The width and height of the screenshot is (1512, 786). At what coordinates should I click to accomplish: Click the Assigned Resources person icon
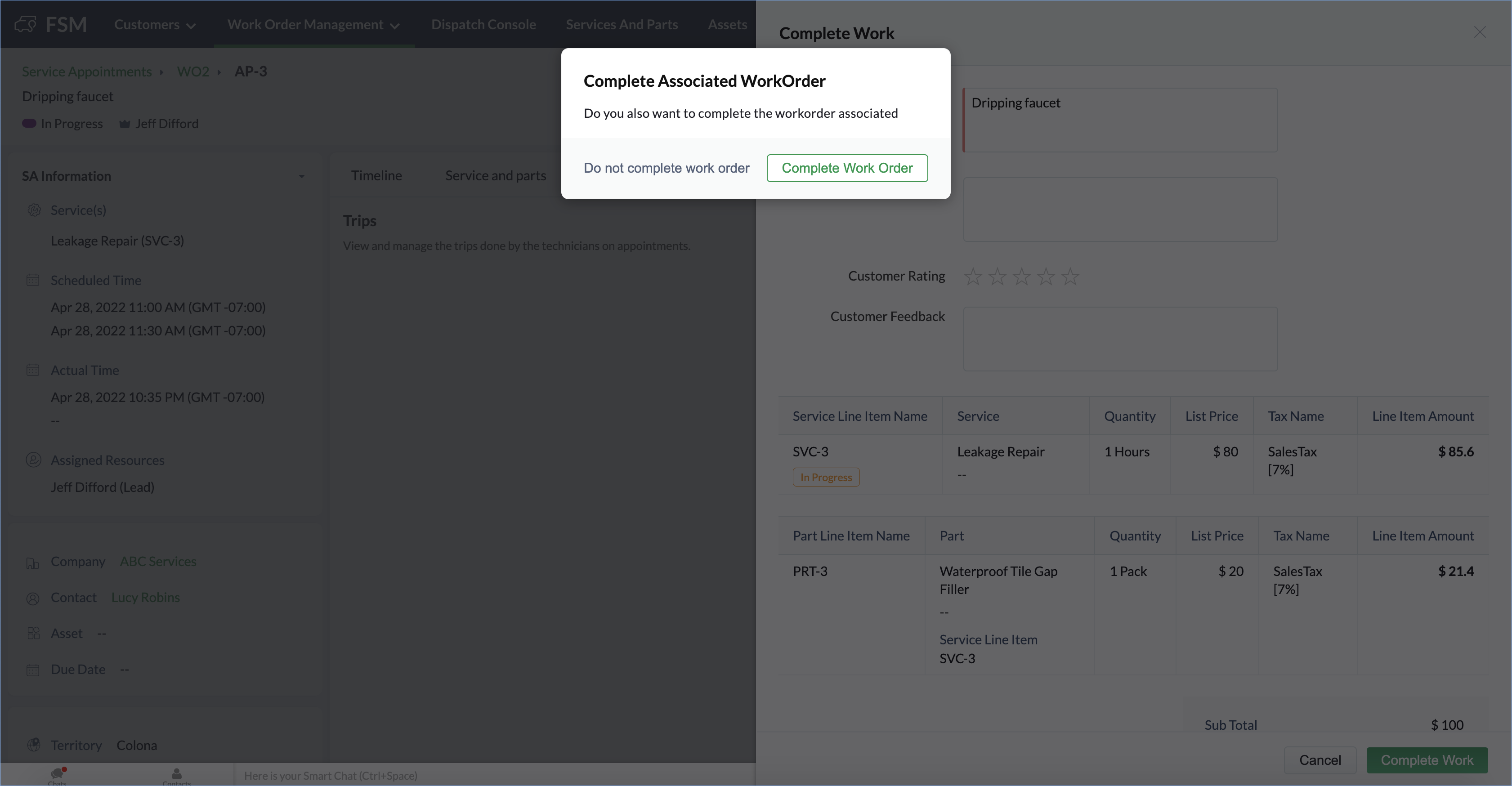pyautogui.click(x=33, y=460)
